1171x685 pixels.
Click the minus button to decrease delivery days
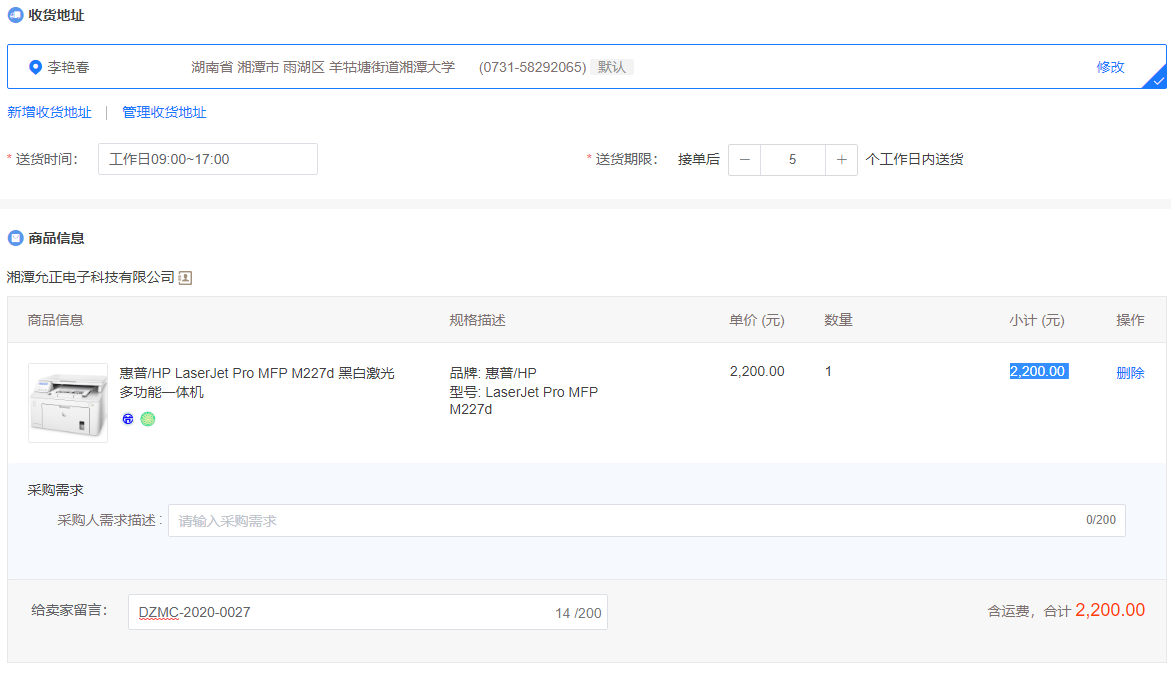745,160
